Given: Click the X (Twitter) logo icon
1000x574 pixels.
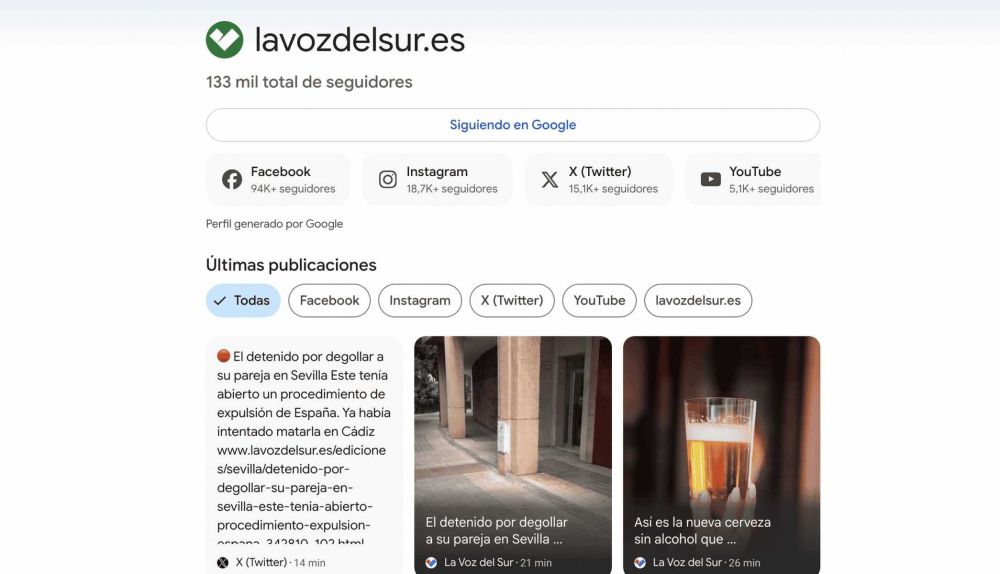Looking at the screenshot, I should [x=550, y=179].
